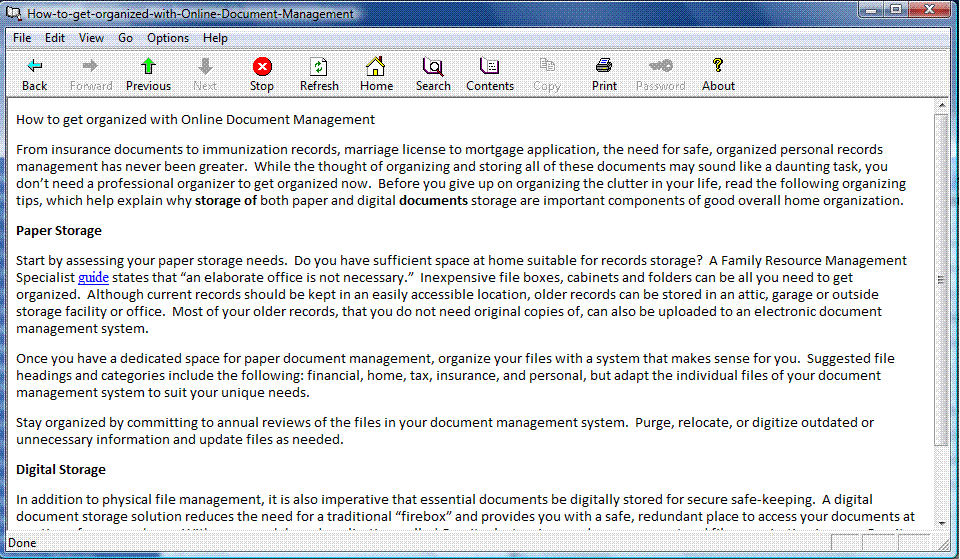Open the About dialog

pos(718,75)
